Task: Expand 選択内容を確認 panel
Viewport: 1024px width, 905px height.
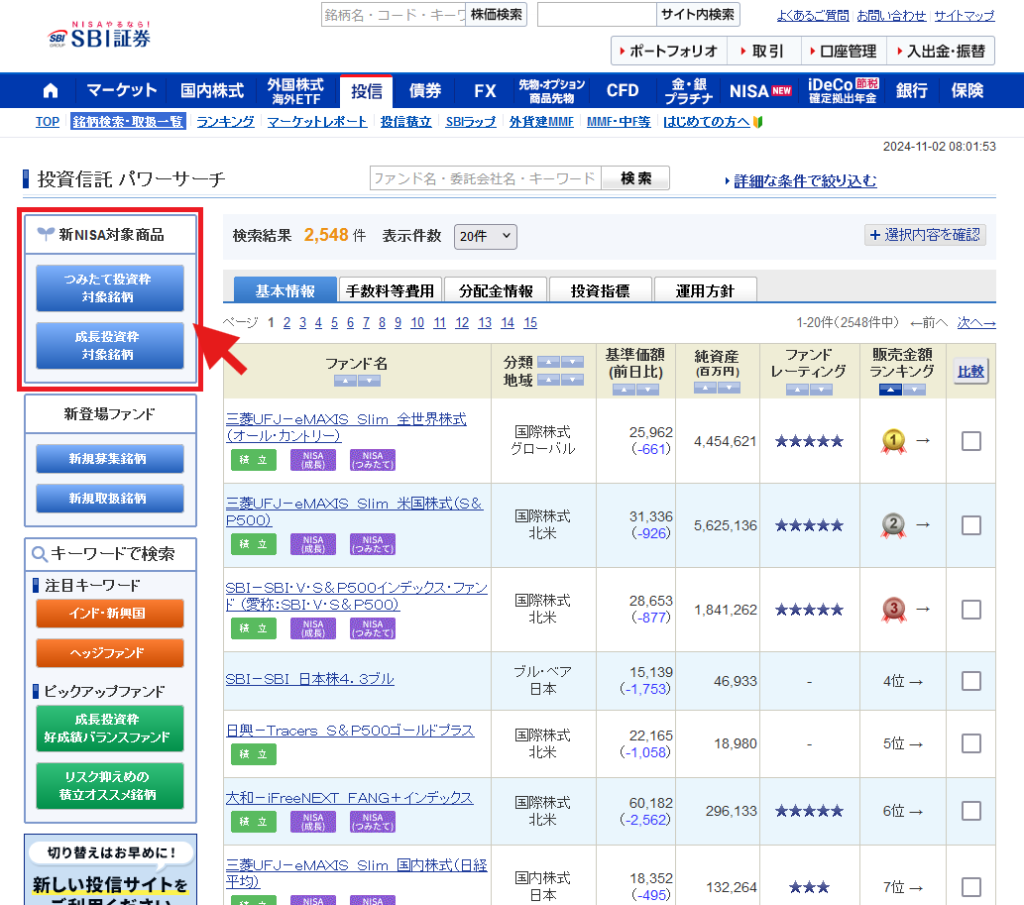Action: click(x=925, y=235)
